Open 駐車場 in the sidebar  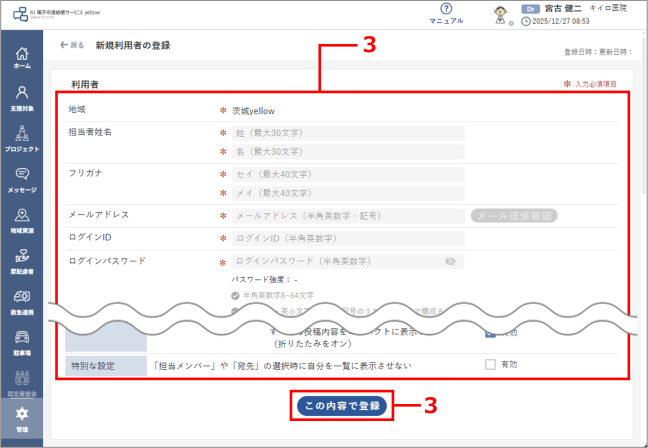point(22,342)
